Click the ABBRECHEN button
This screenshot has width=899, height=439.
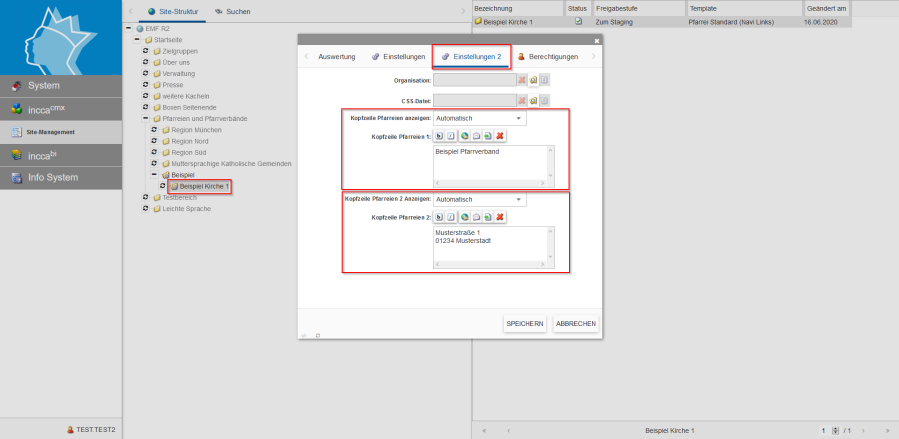pos(575,324)
